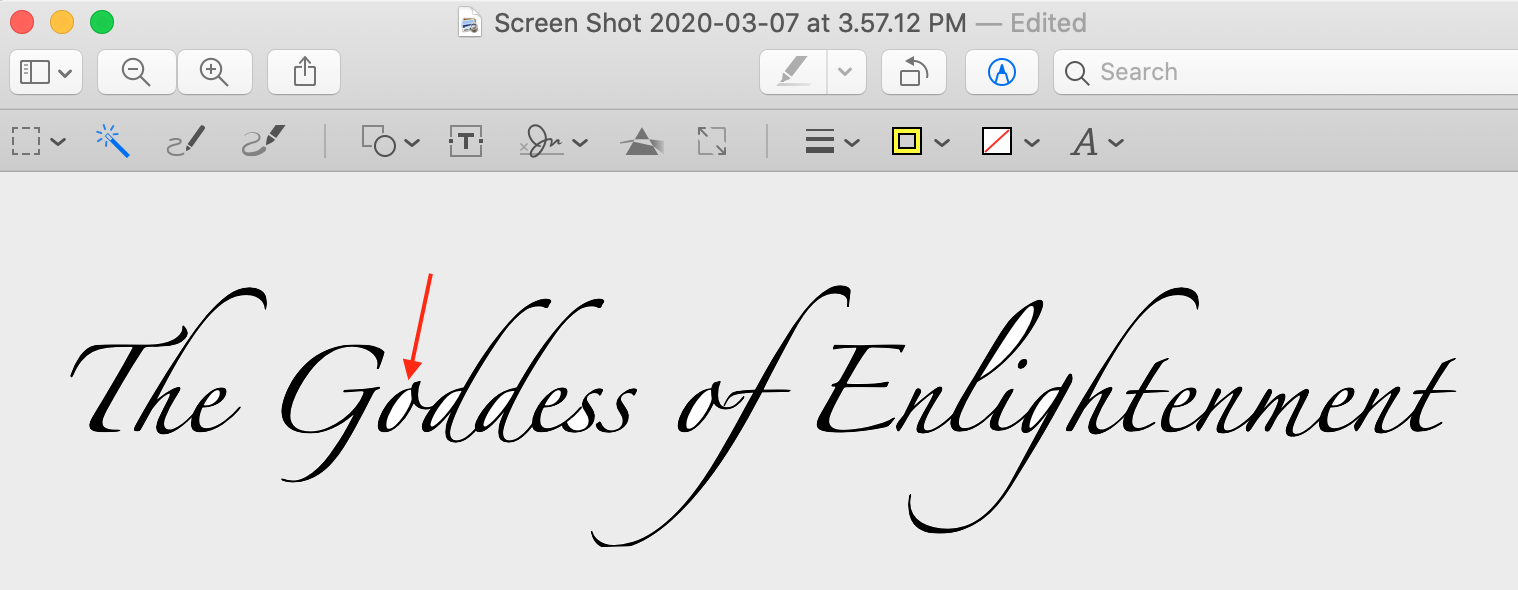Select the Sketch pen tool
This screenshot has height=590, width=1518.
(x=186, y=141)
